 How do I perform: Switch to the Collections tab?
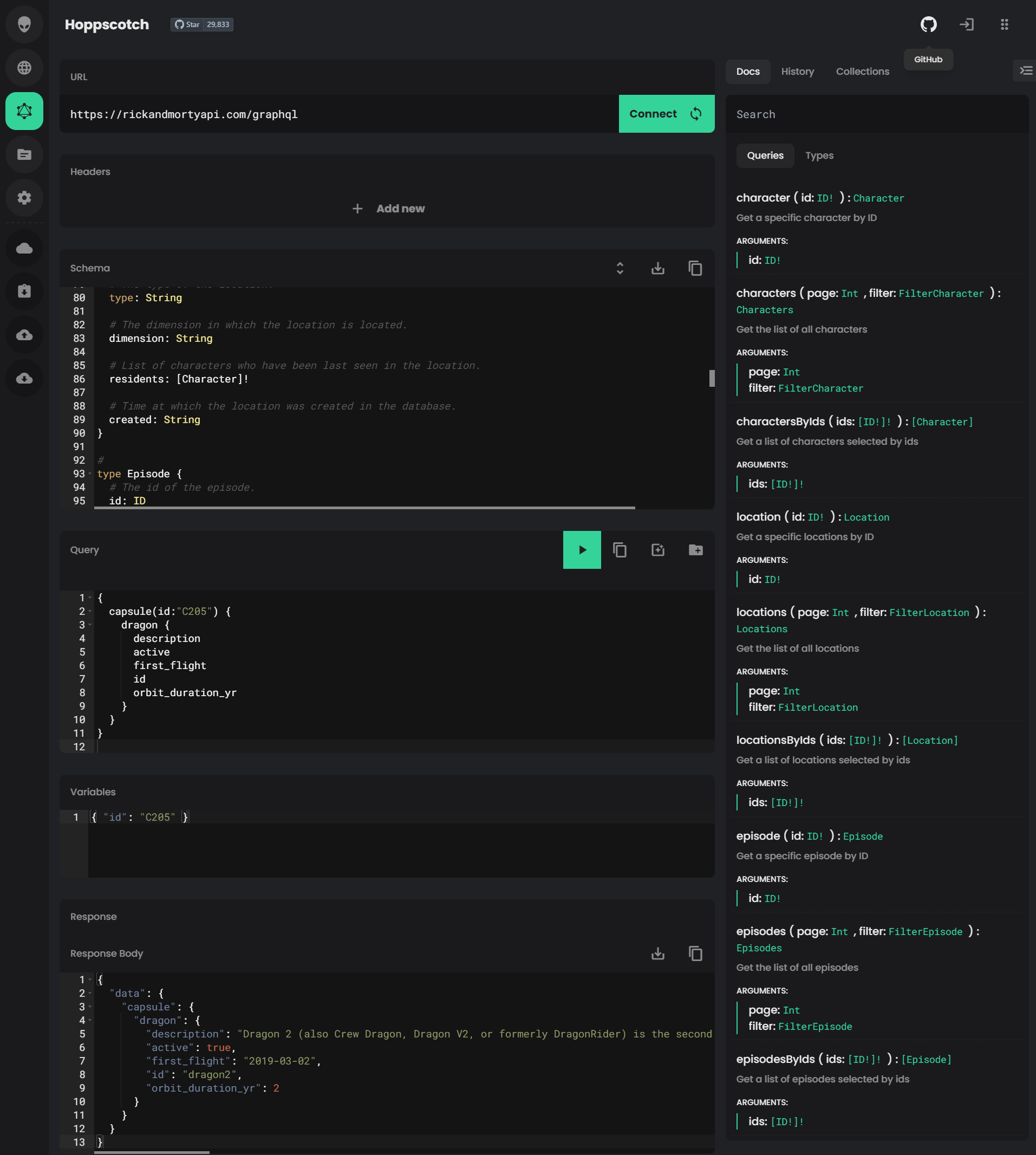tap(862, 71)
